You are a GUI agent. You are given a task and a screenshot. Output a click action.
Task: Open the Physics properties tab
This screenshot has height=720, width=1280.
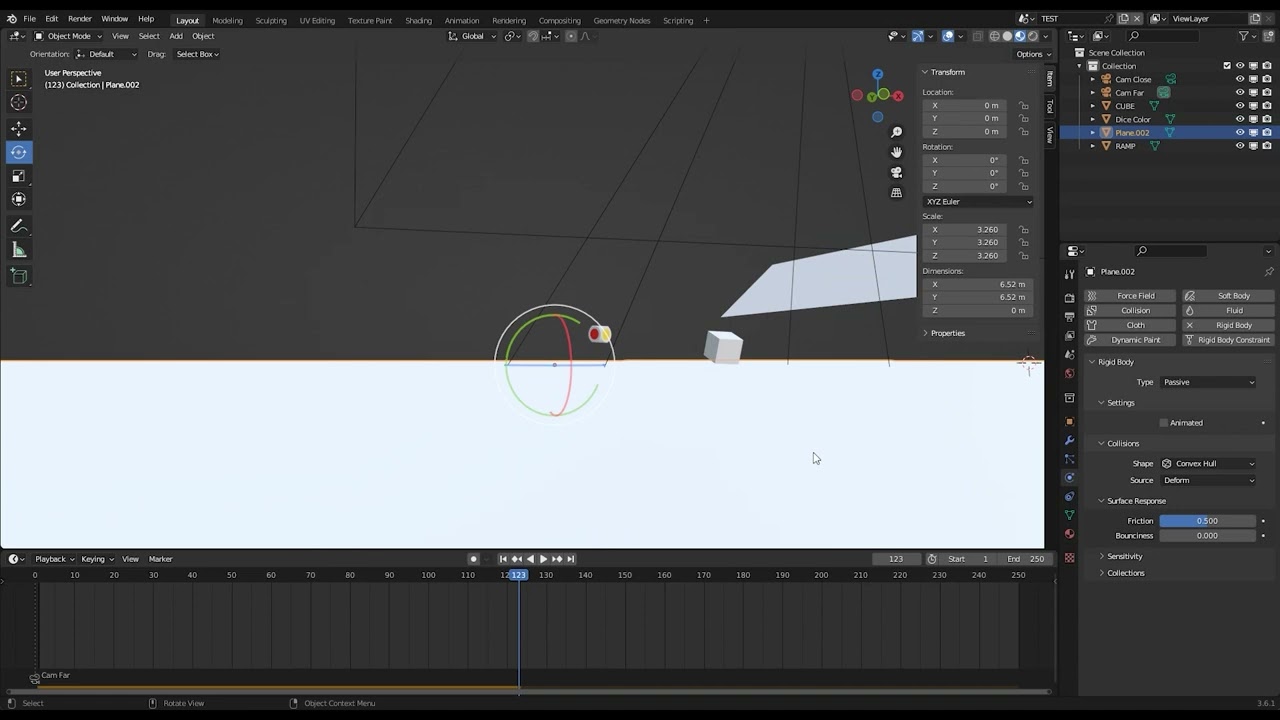click(x=1069, y=477)
